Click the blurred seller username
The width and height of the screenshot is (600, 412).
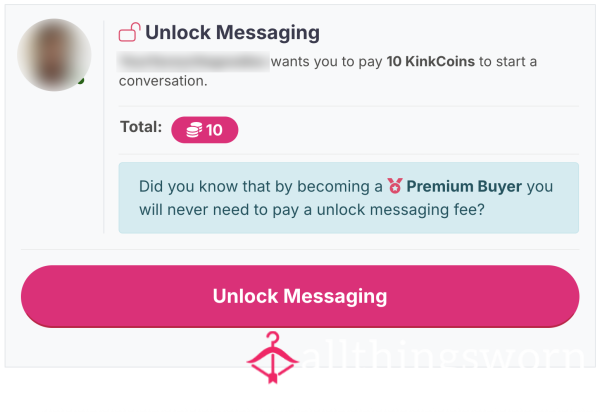[193, 62]
